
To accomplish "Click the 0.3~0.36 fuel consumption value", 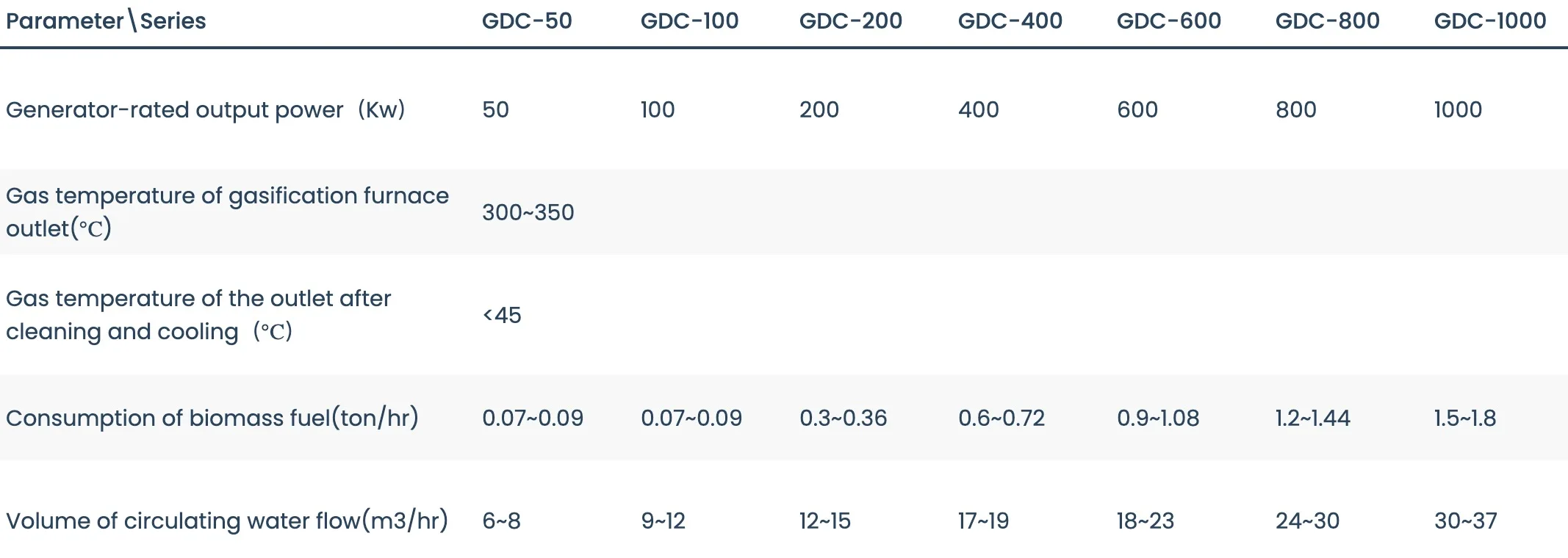I will tap(843, 418).
